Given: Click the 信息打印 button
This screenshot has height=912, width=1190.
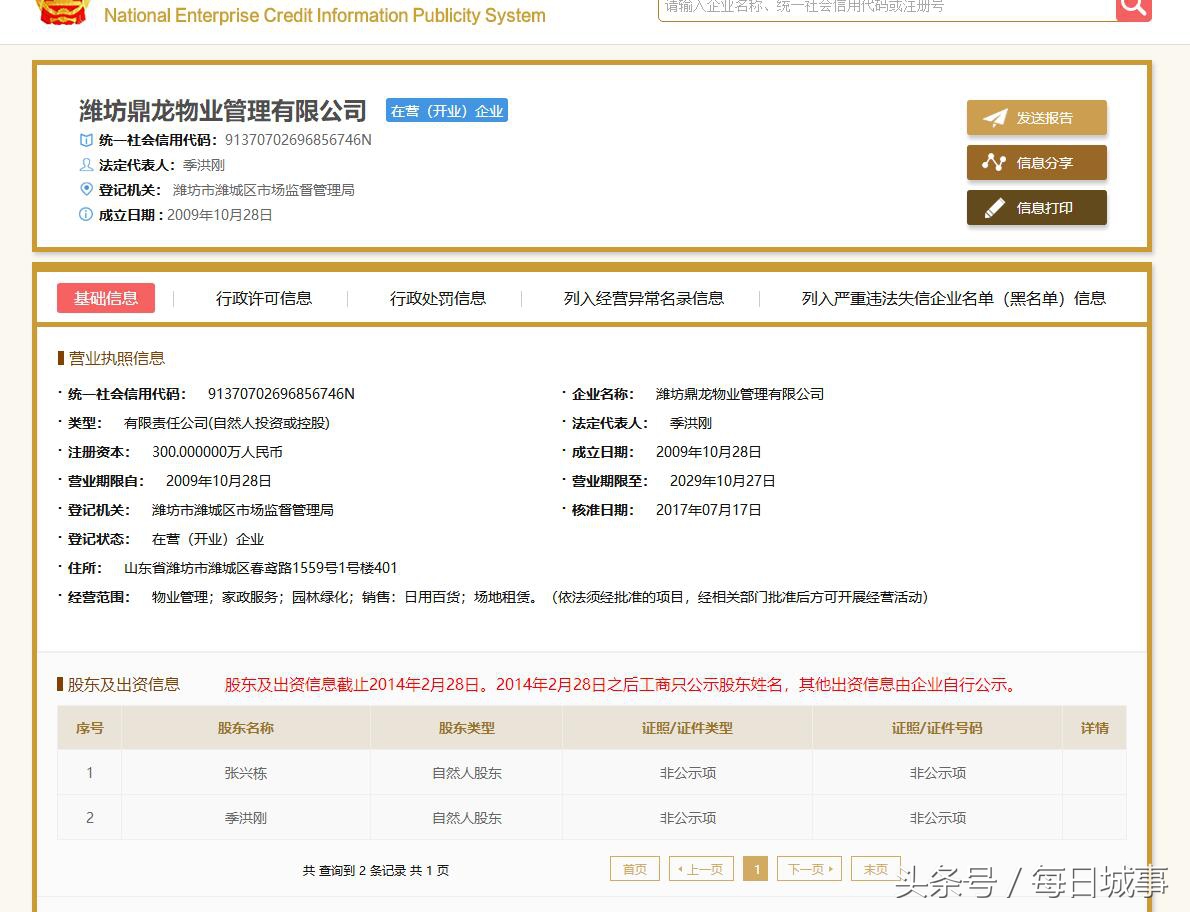Looking at the screenshot, I should [1037, 207].
